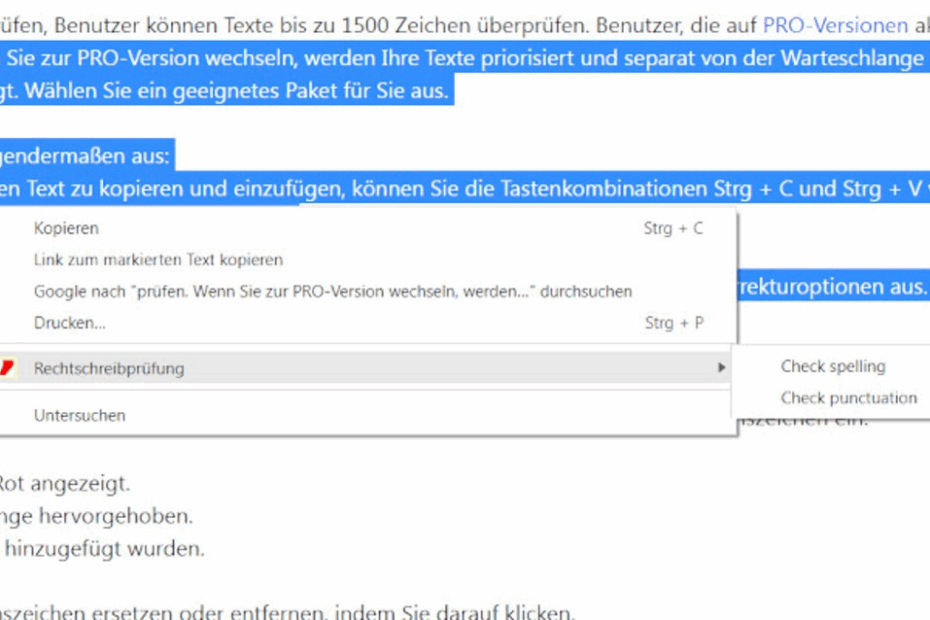Expand the Rechtschreibprüfung submenu arrow
This screenshot has height=620, width=930.
pyautogui.click(x=721, y=368)
